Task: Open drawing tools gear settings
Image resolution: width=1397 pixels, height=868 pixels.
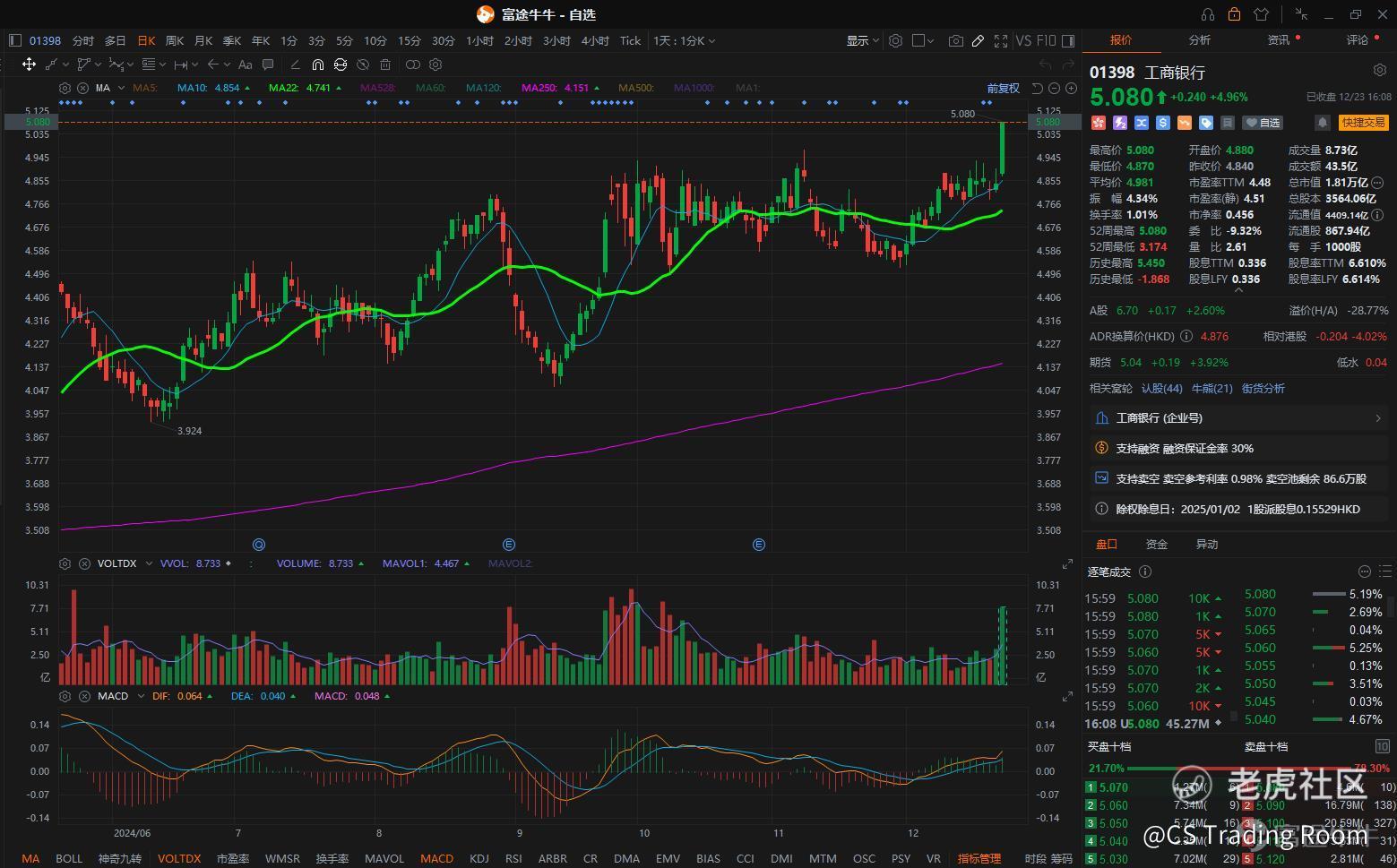Action: click(x=435, y=64)
